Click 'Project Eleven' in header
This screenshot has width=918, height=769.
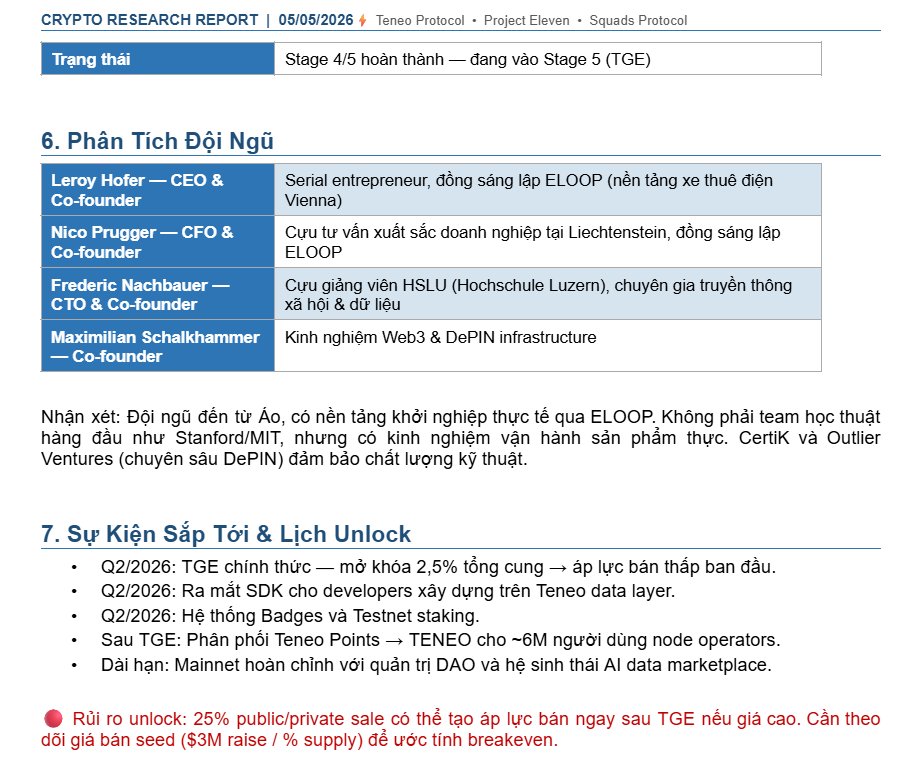click(x=526, y=20)
